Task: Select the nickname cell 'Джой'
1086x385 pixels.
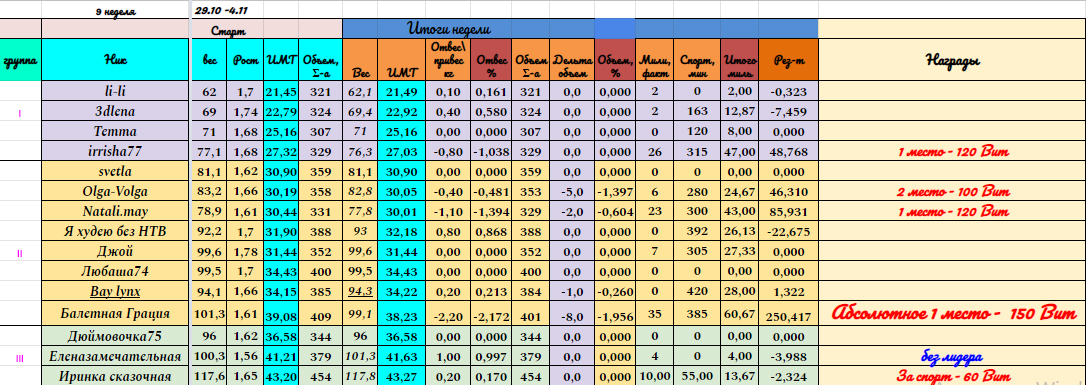Action: point(116,251)
